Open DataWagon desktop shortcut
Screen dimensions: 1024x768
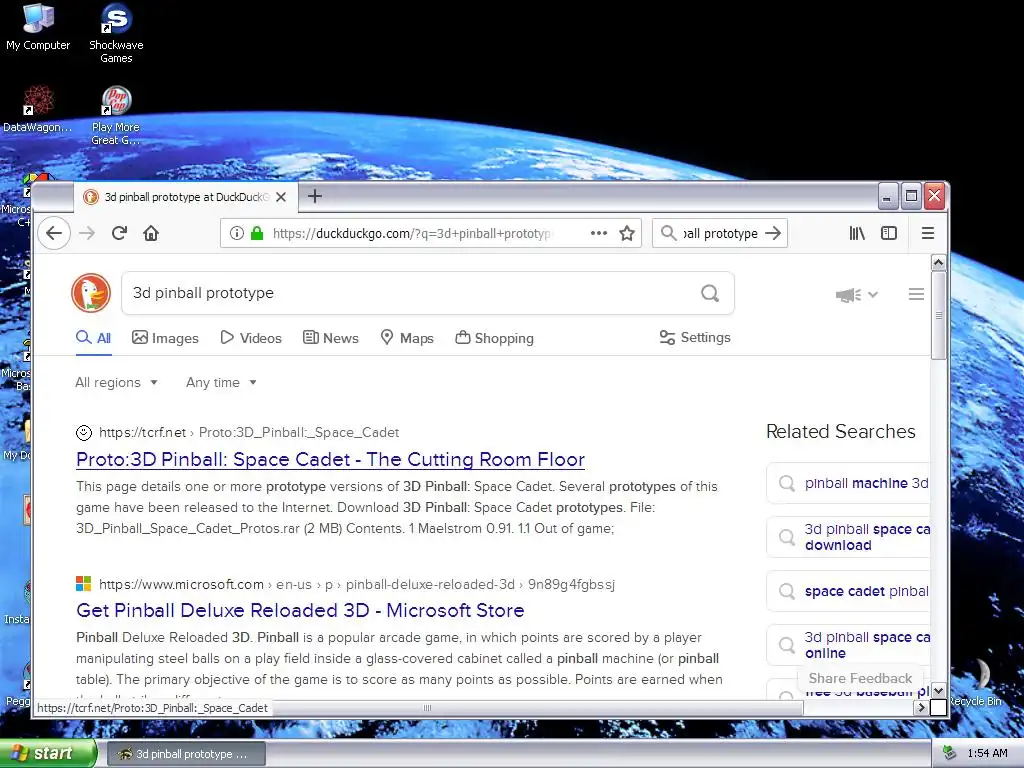pyautogui.click(x=38, y=109)
